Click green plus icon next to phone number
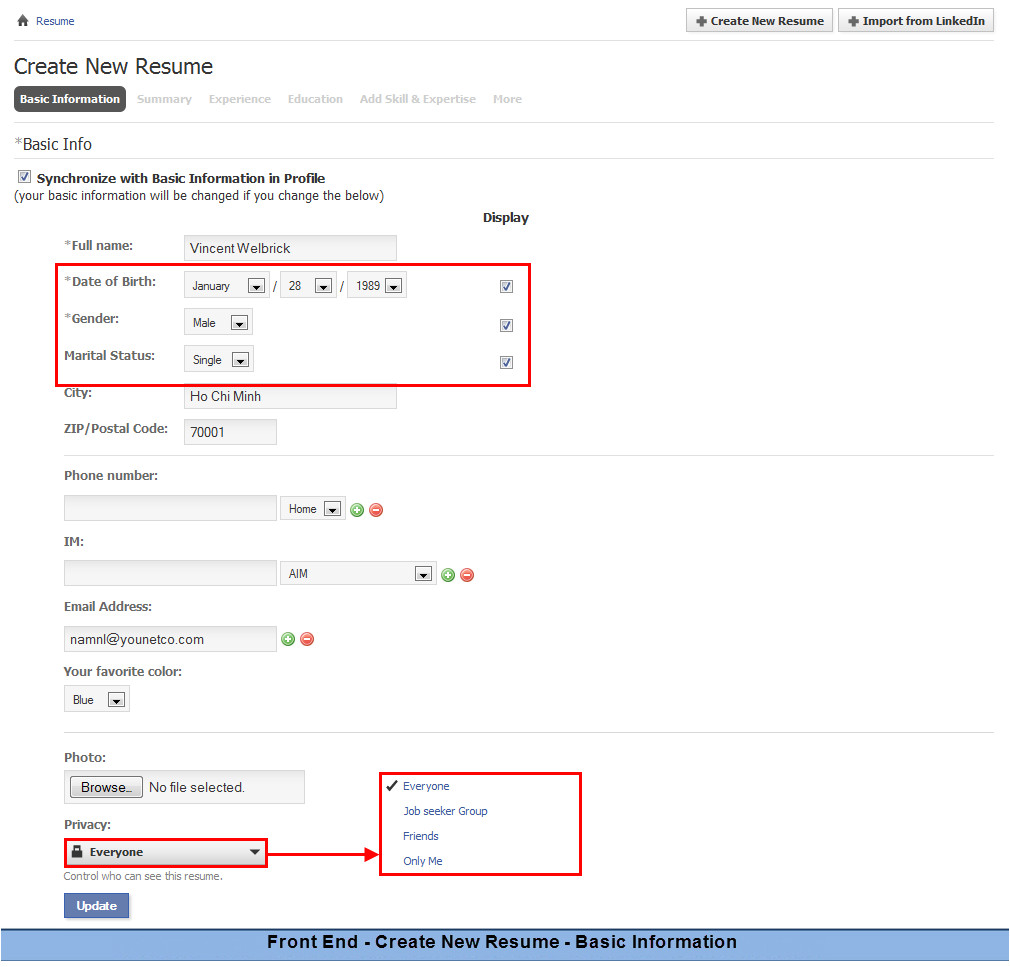 pos(357,510)
